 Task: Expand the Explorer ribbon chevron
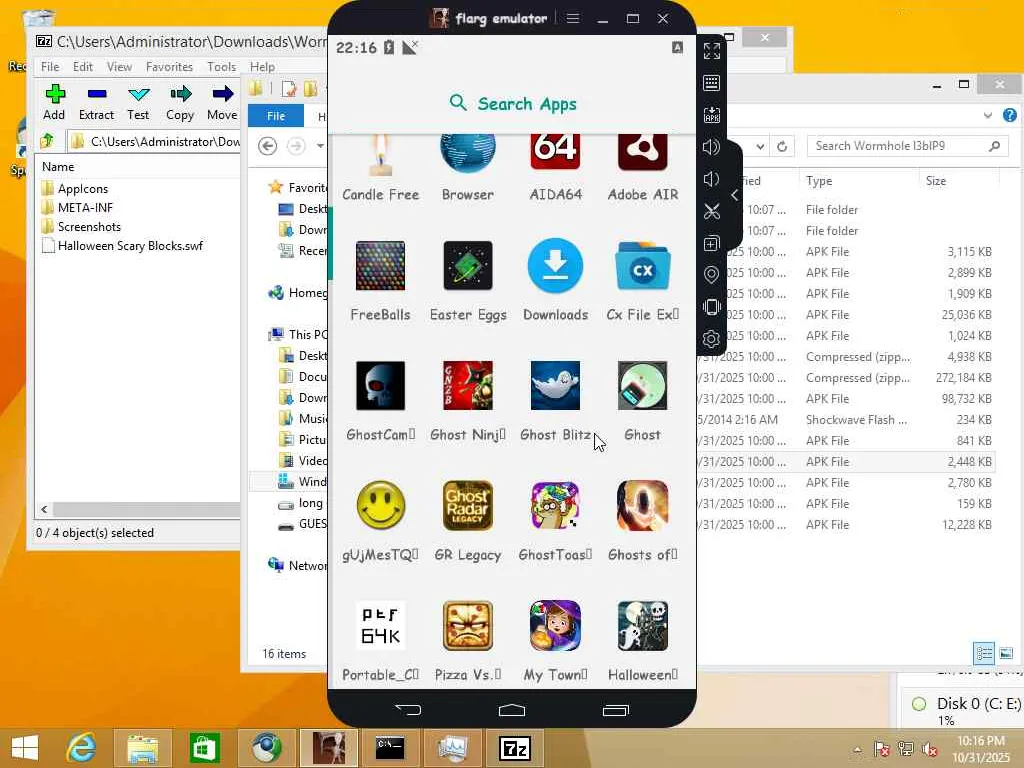pos(987,116)
